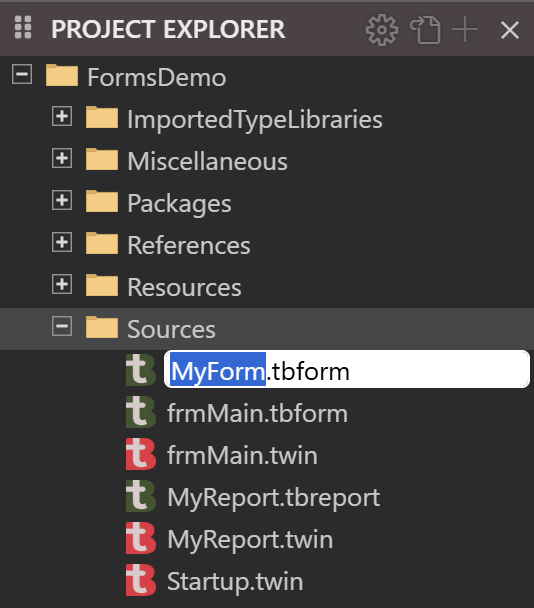This screenshot has height=608, width=534.
Task: Select the Resources label
Action: pyautogui.click(x=184, y=288)
